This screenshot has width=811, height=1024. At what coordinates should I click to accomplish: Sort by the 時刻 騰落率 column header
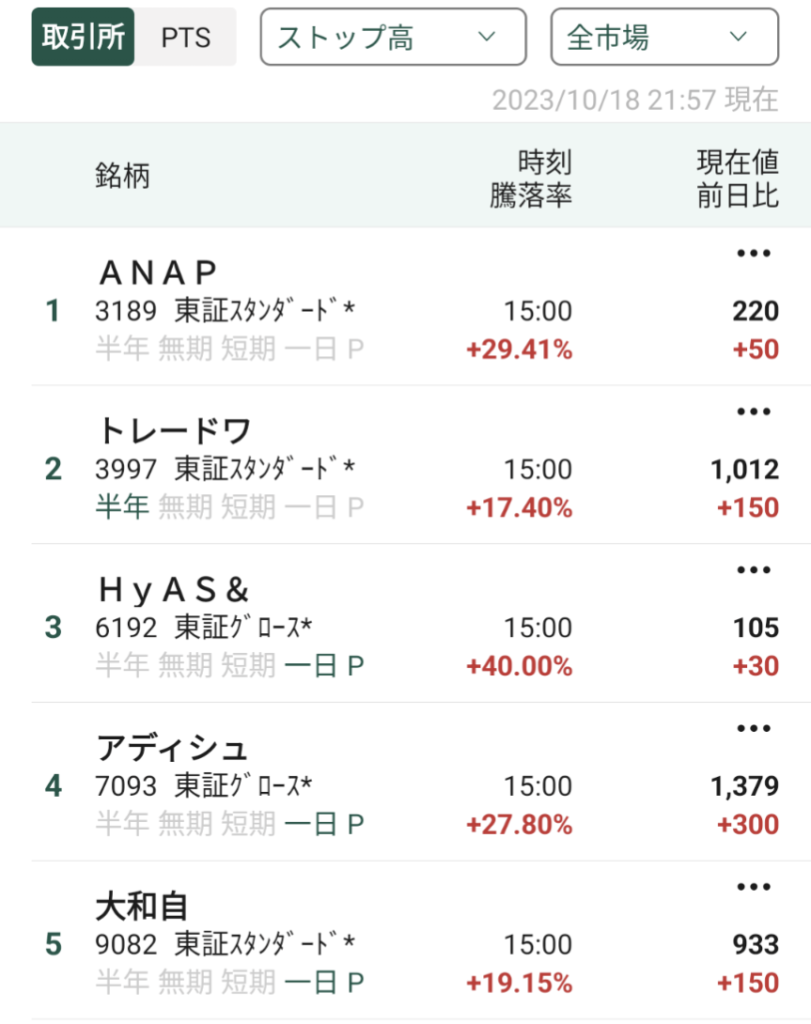click(531, 177)
